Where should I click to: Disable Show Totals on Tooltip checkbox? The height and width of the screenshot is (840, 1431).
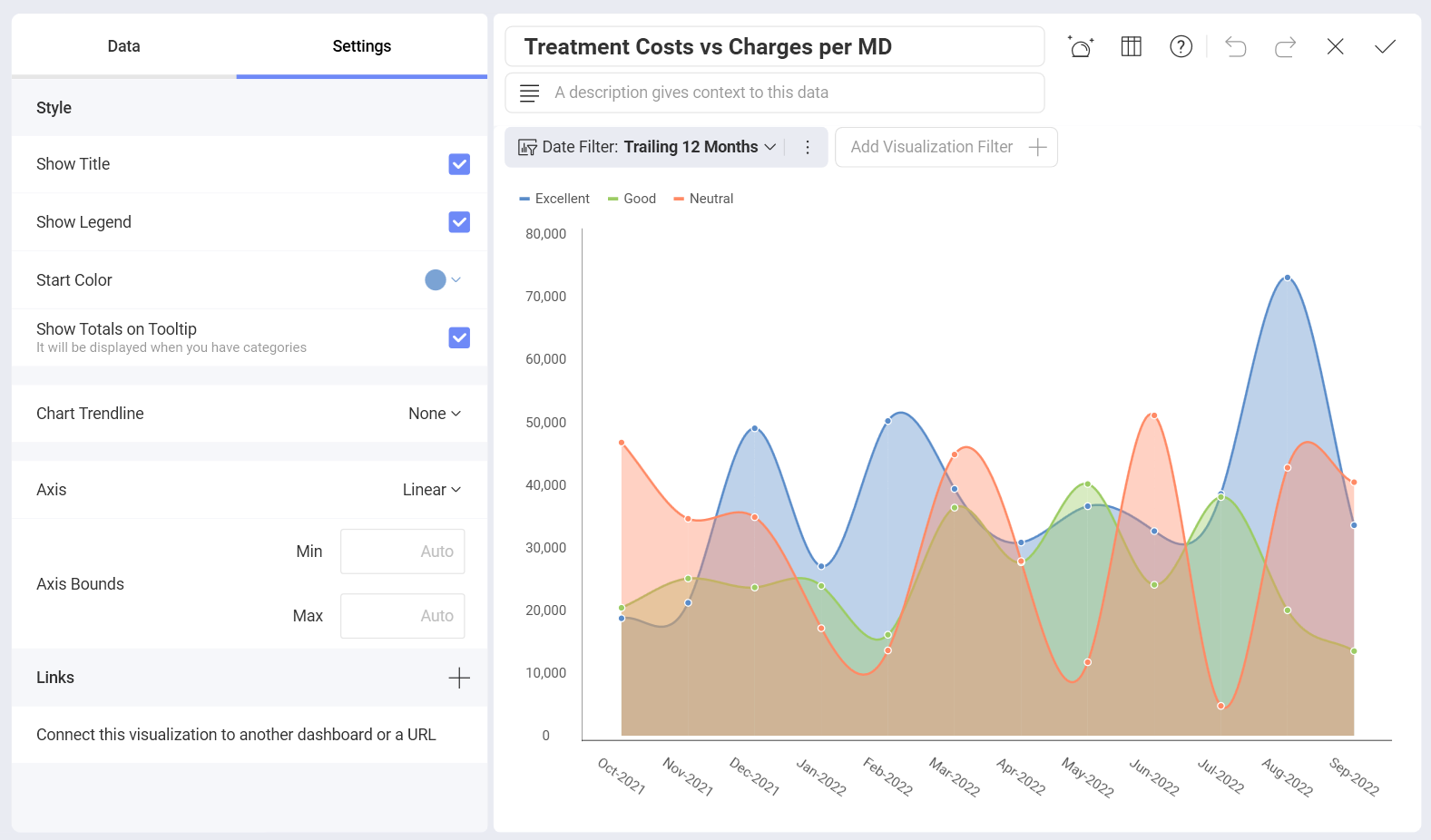tap(459, 337)
